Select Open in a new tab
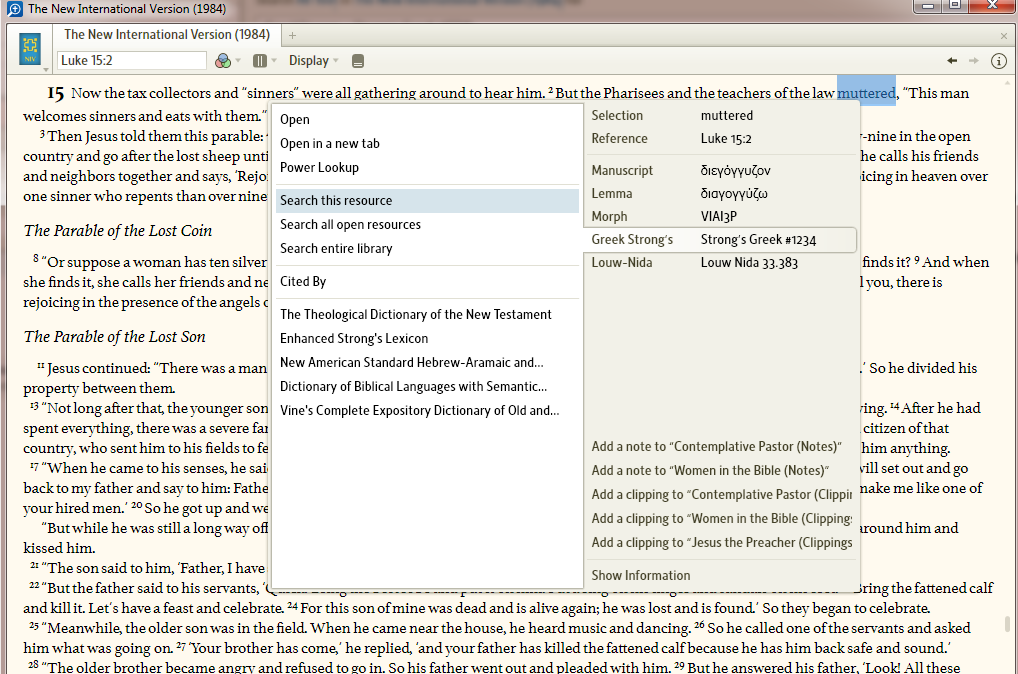Viewport: 1018px width, 674px height. pos(329,143)
